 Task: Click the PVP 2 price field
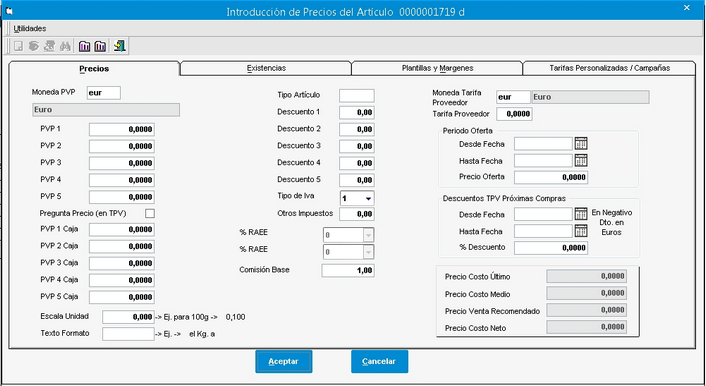[122, 146]
